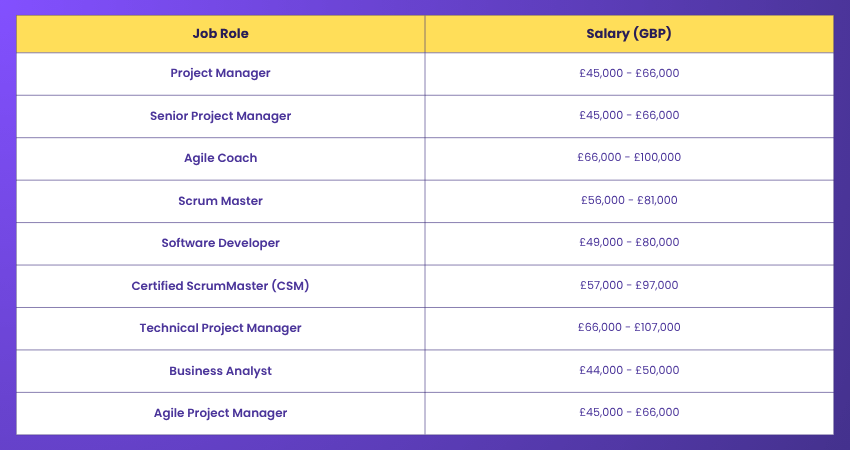
Task: Click the Job Role column header
Action: pos(220,33)
